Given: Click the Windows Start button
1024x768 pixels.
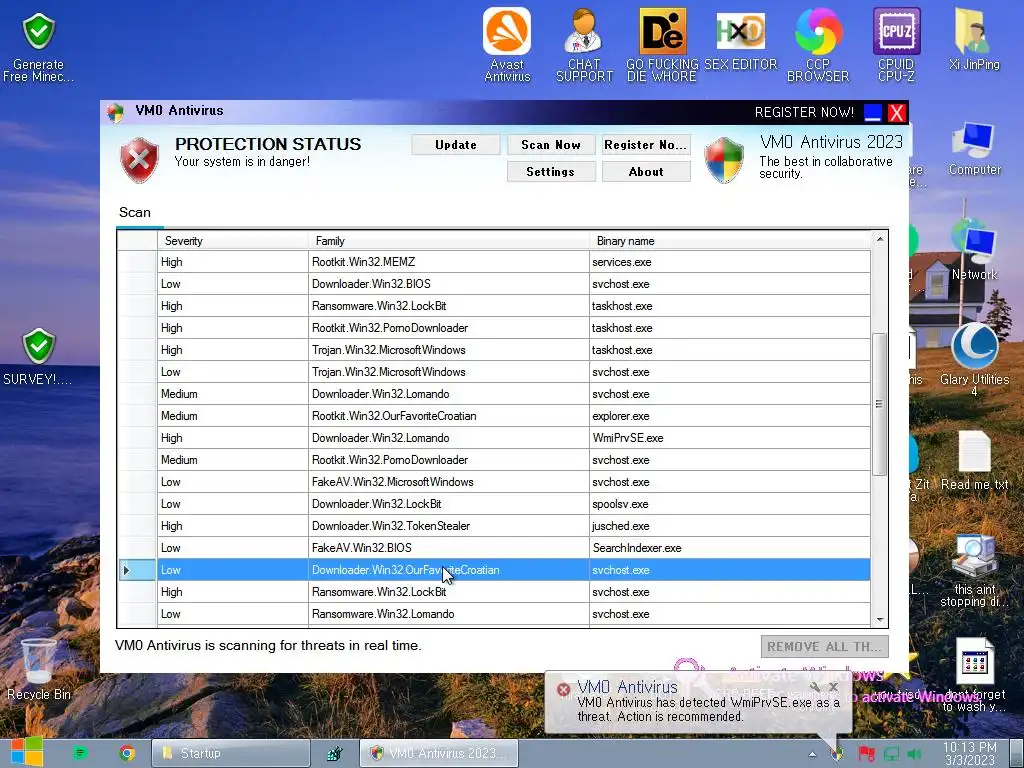Looking at the screenshot, I should [27, 752].
